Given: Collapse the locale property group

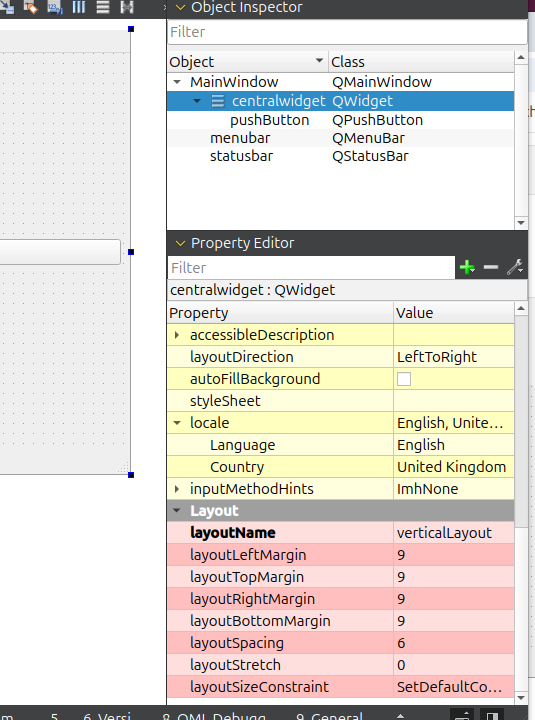Looking at the screenshot, I should (177, 423).
